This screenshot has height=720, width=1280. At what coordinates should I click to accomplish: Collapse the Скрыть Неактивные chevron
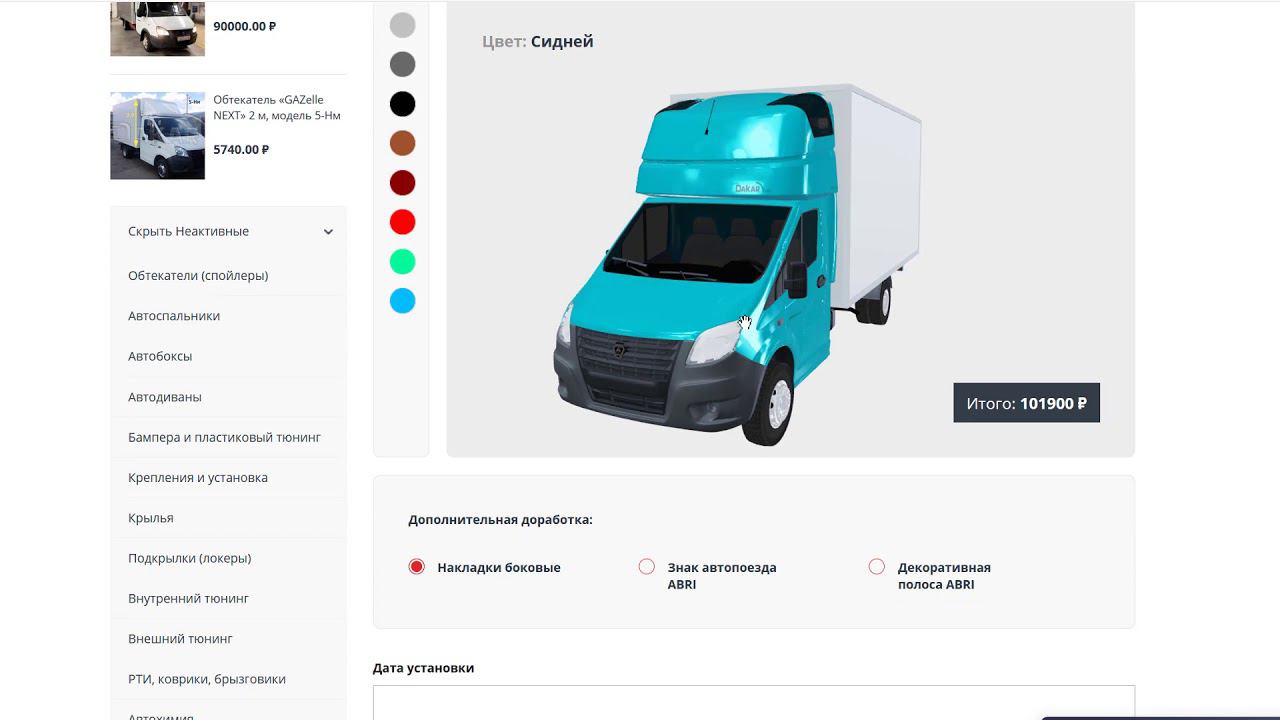pos(328,232)
